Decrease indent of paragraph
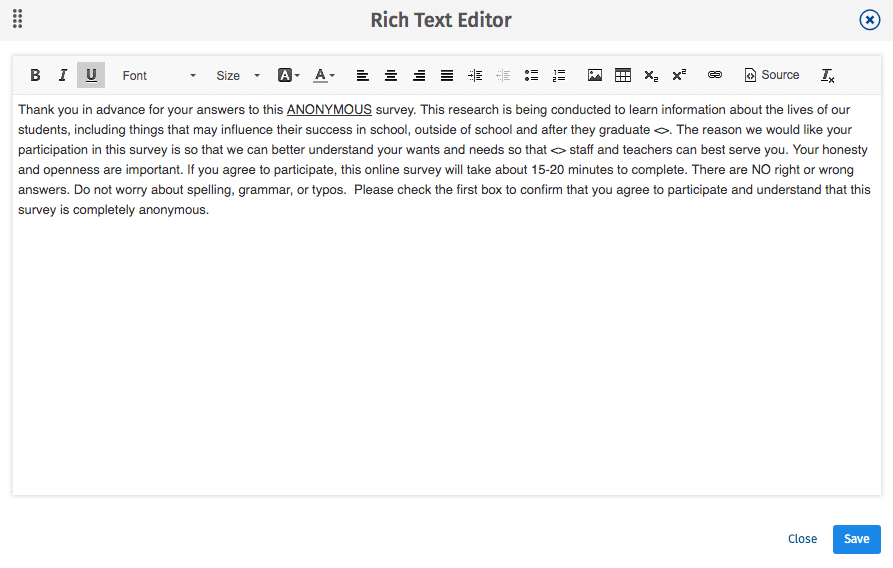 pos(503,75)
